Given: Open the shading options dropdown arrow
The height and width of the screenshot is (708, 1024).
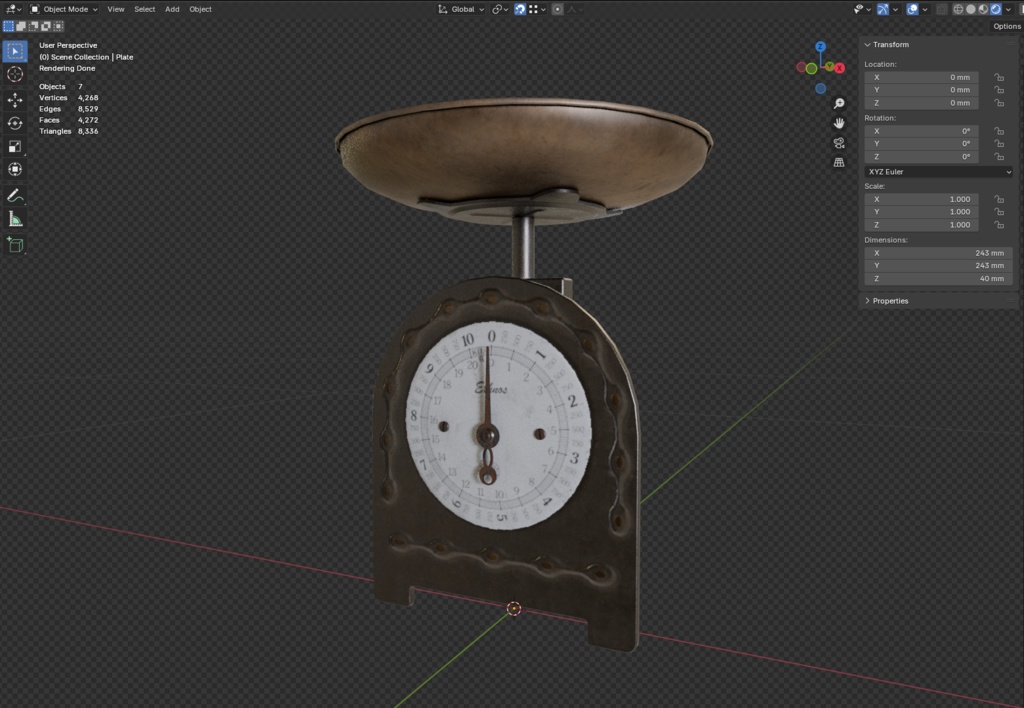Looking at the screenshot, I should tap(1008, 9).
